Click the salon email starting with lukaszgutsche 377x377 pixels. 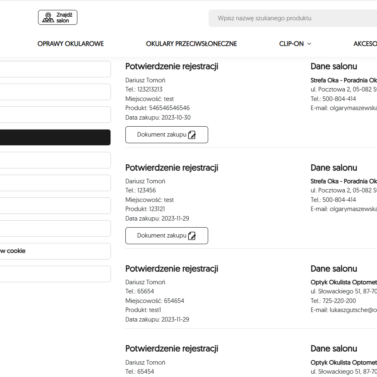tap(344, 310)
